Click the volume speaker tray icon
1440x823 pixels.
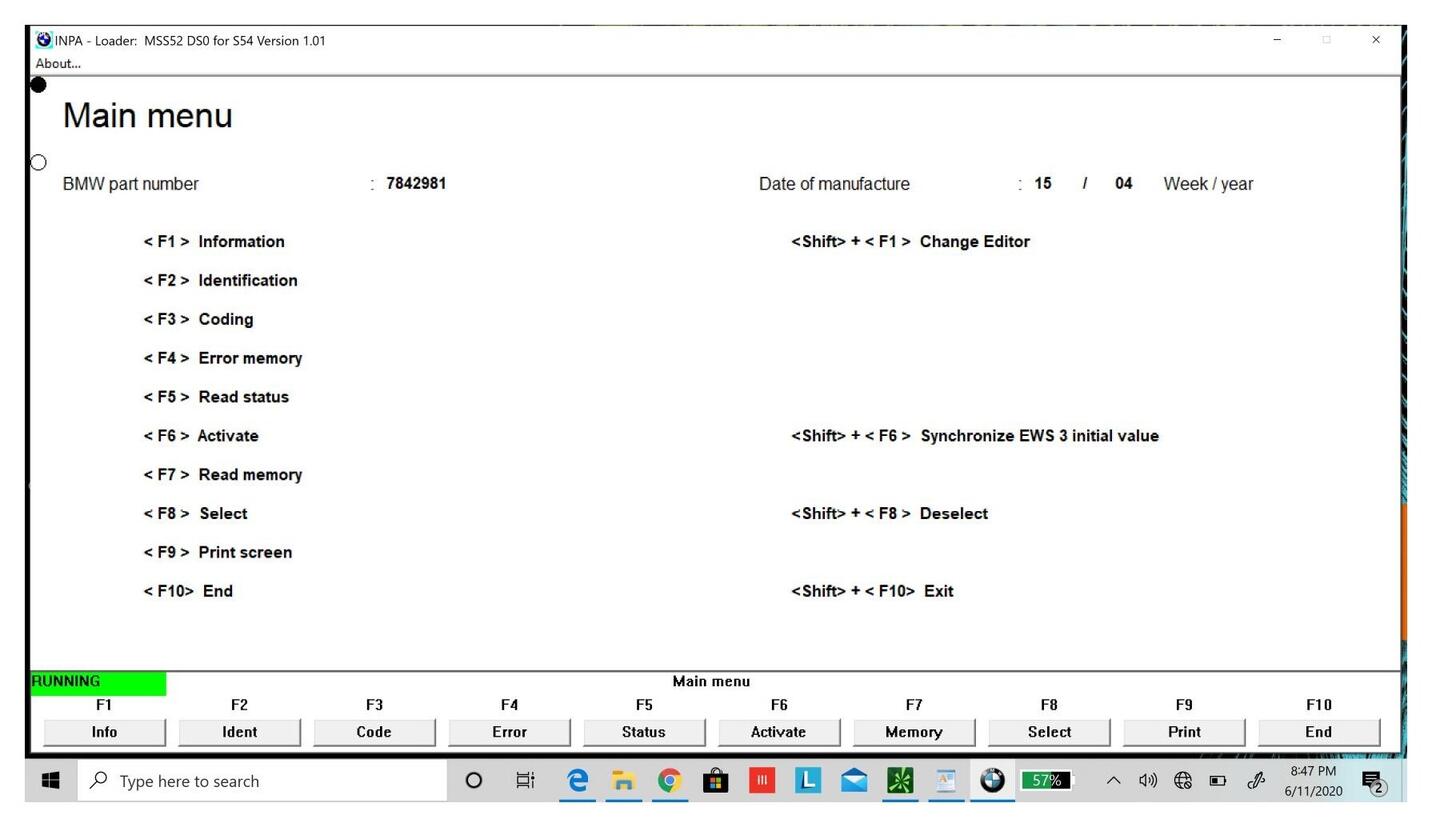coord(1147,781)
